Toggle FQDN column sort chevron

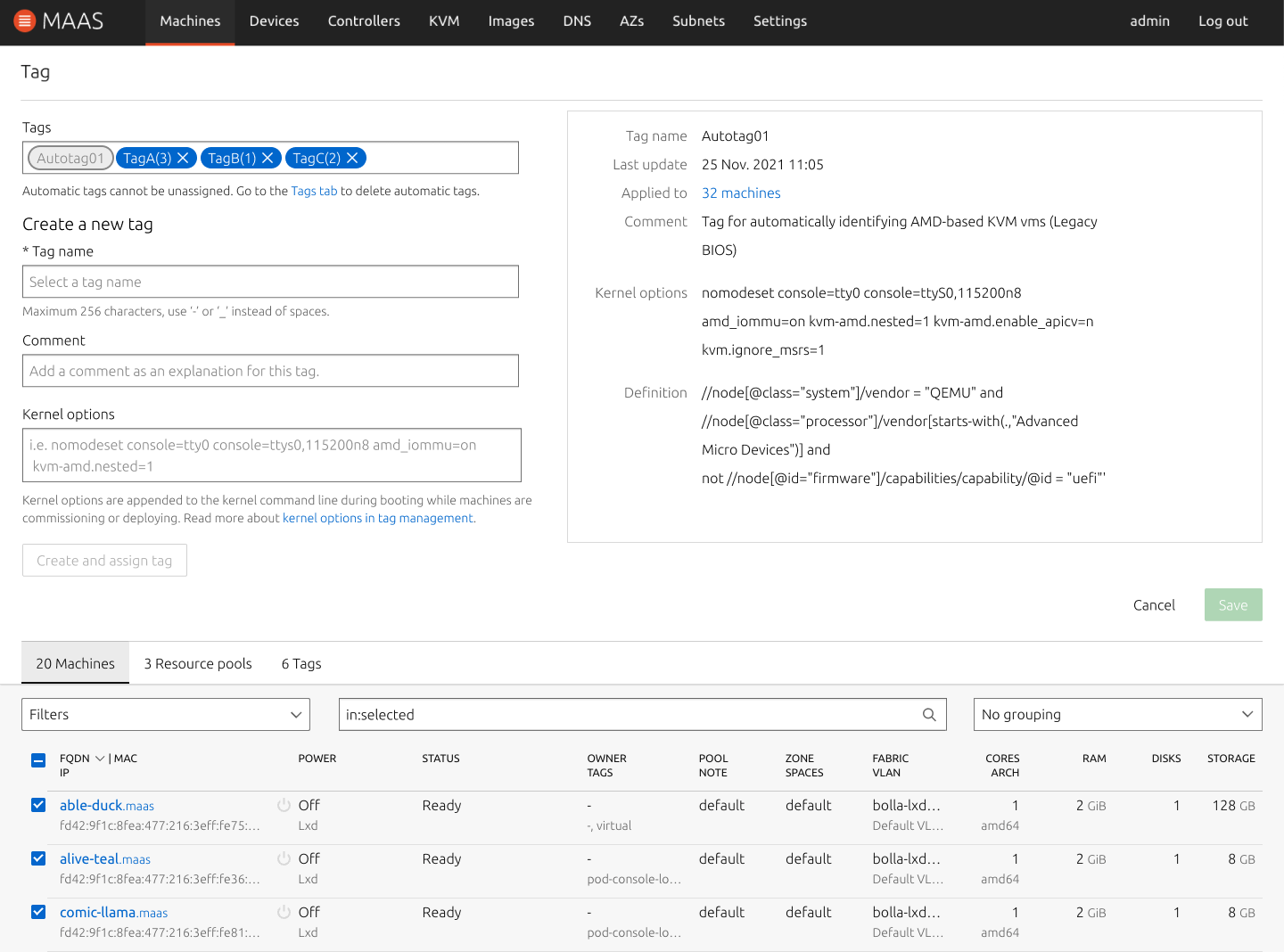pyautogui.click(x=100, y=759)
